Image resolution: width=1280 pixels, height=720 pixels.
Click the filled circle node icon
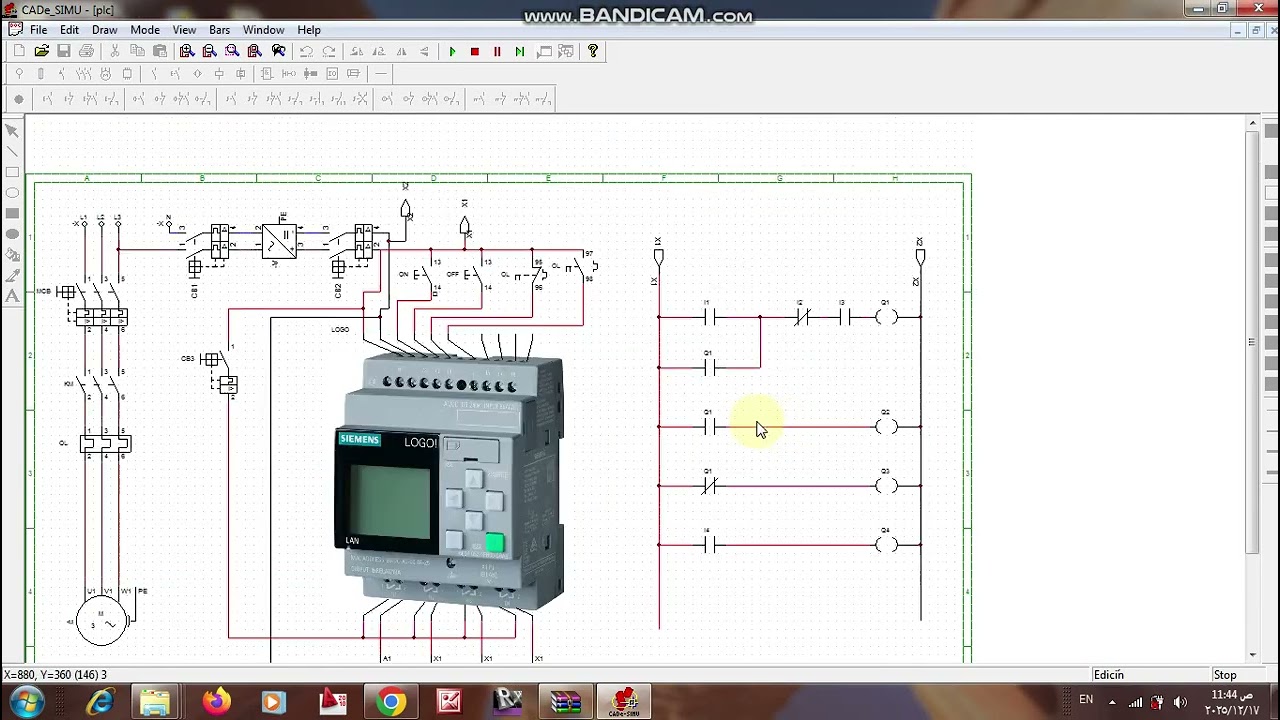(18, 99)
